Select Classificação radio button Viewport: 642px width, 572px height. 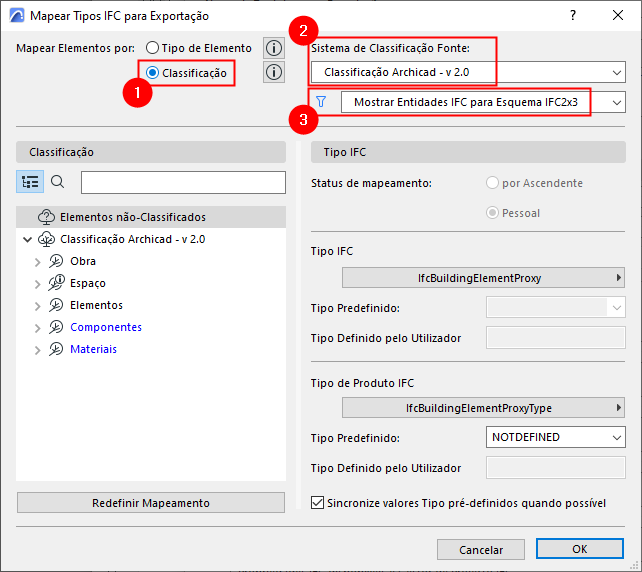tap(152, 73)
